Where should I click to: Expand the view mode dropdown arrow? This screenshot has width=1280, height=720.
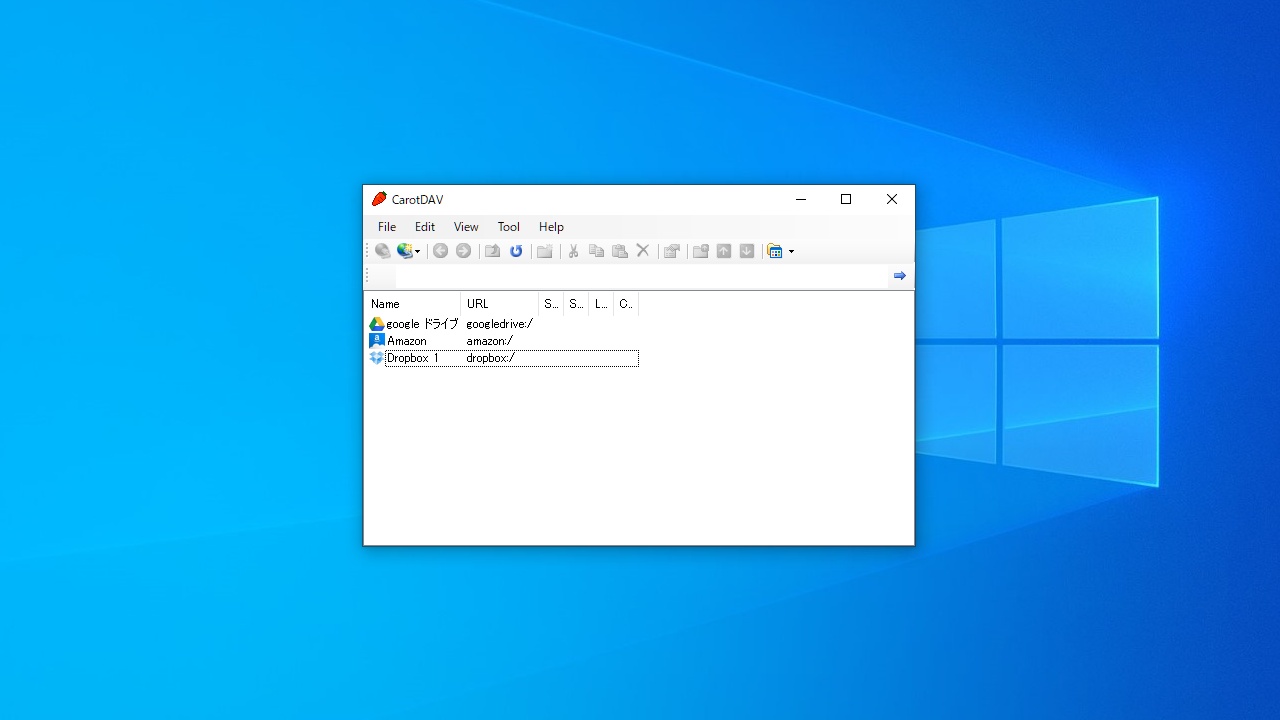(791, 252)
